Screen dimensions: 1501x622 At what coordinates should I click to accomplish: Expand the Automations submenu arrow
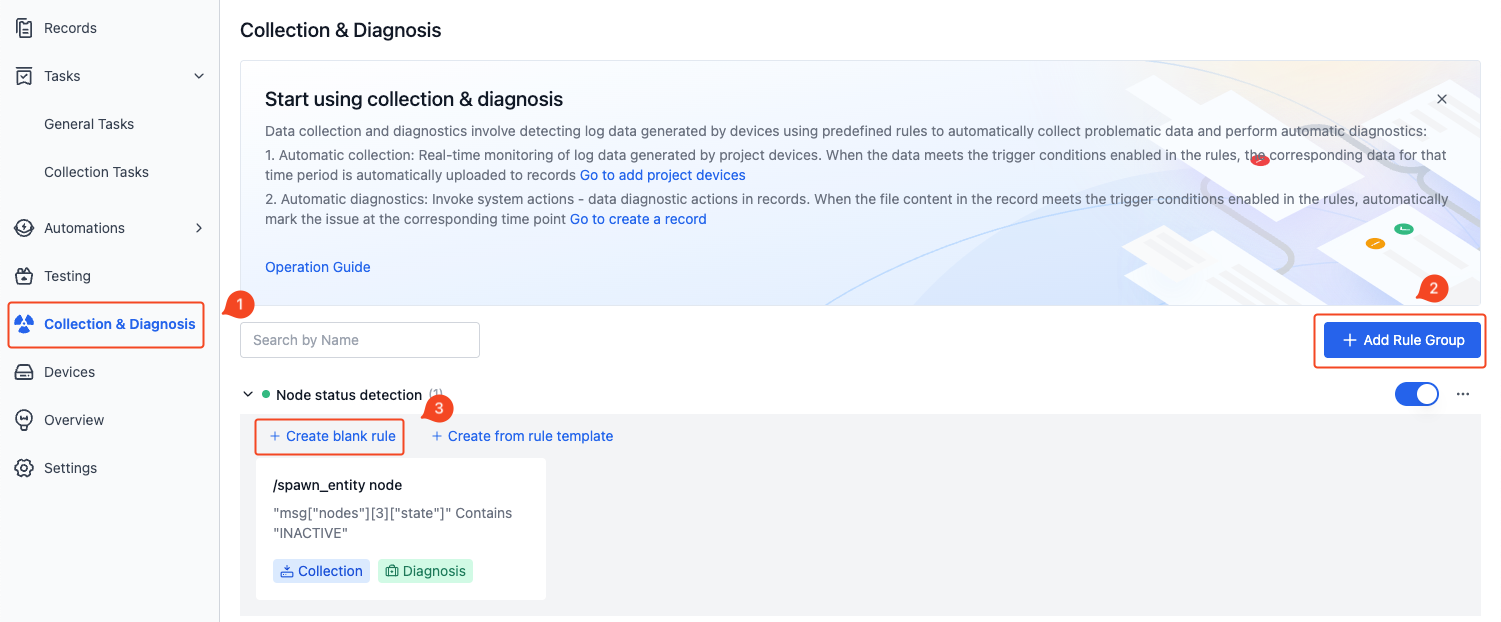(x=199, y=228)
